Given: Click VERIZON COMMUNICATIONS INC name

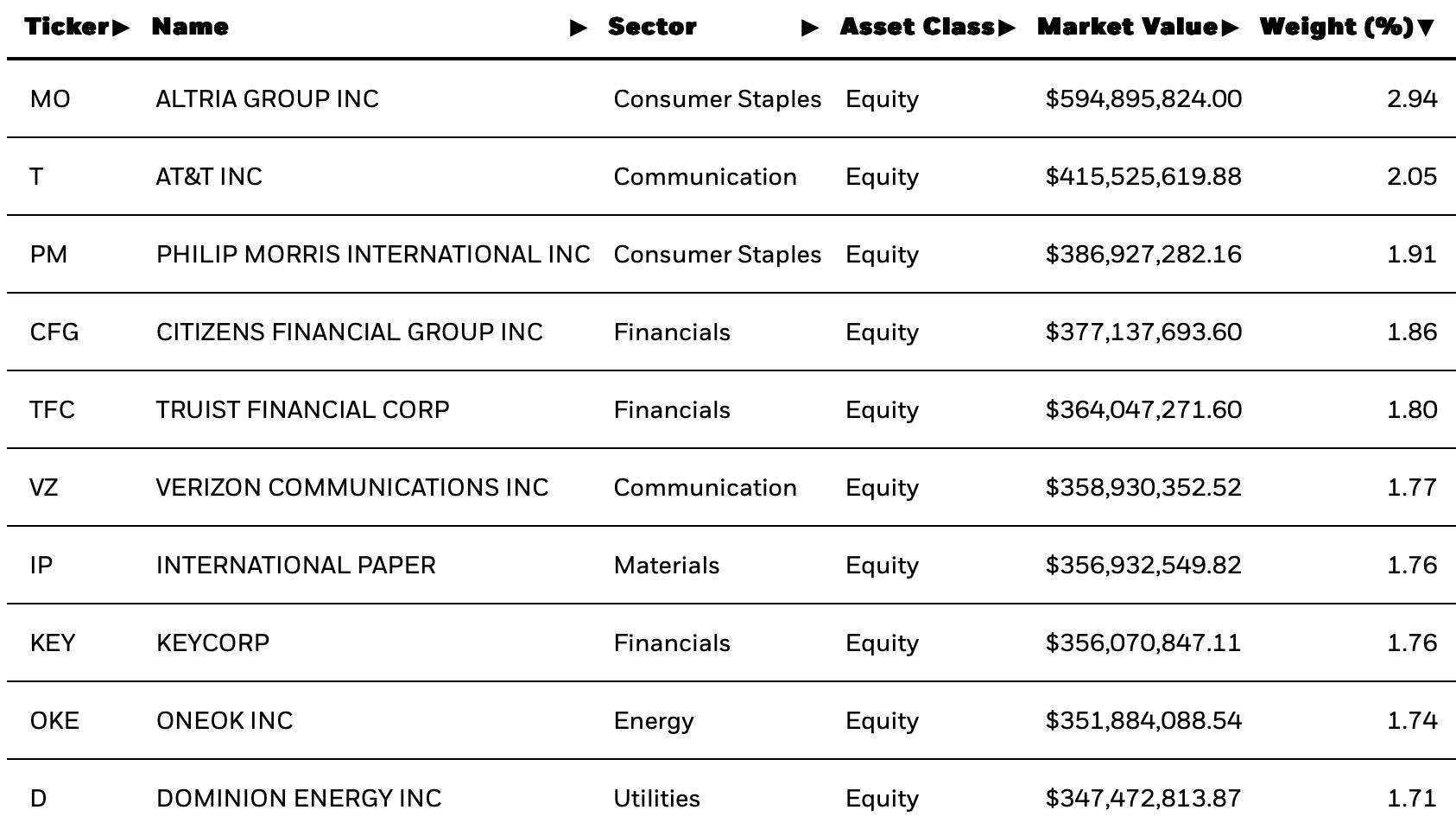Looking at the screenshot, I should (352, 488).
